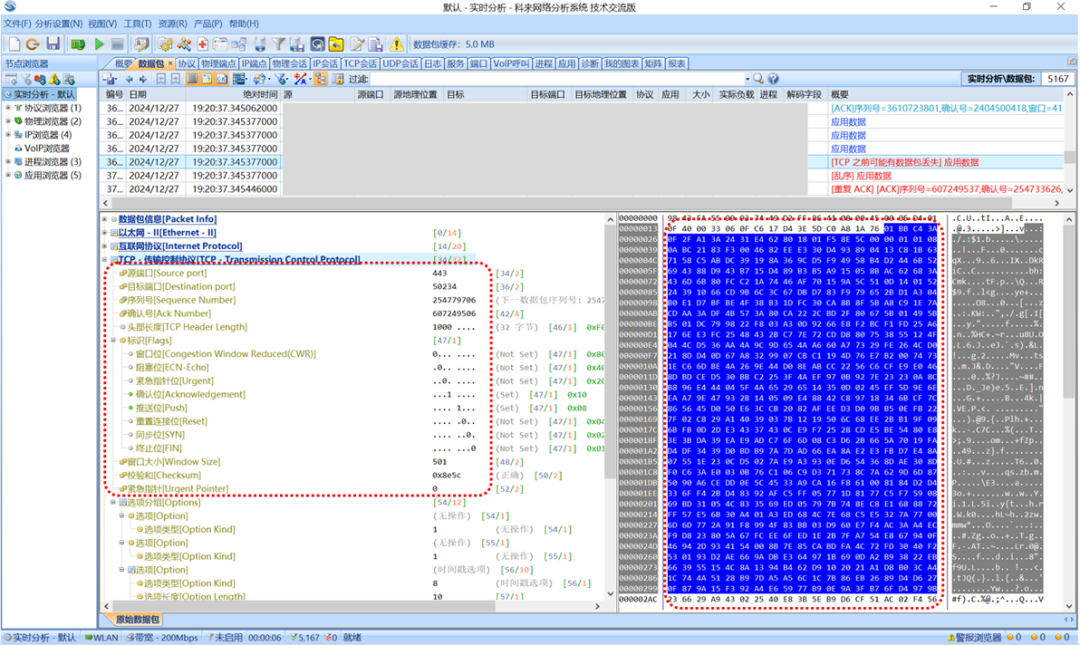Click the new file icon in the toolbar
This screenshot has height=645, width=1080.
14,44
